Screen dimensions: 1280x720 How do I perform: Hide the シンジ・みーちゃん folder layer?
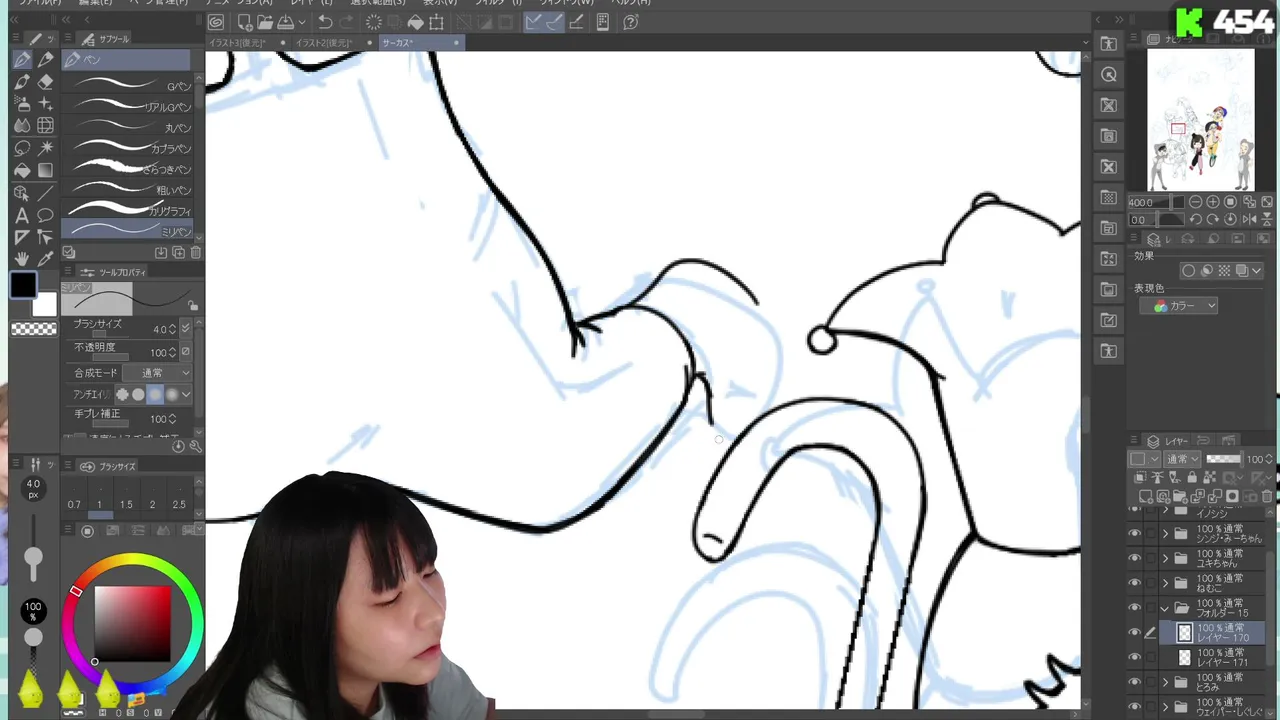[x=1134, y=533]
